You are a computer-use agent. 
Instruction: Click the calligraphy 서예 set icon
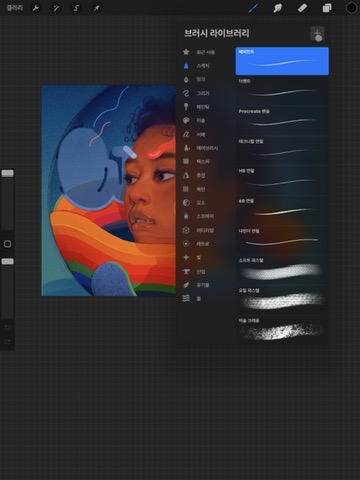(x=186, y=134)
